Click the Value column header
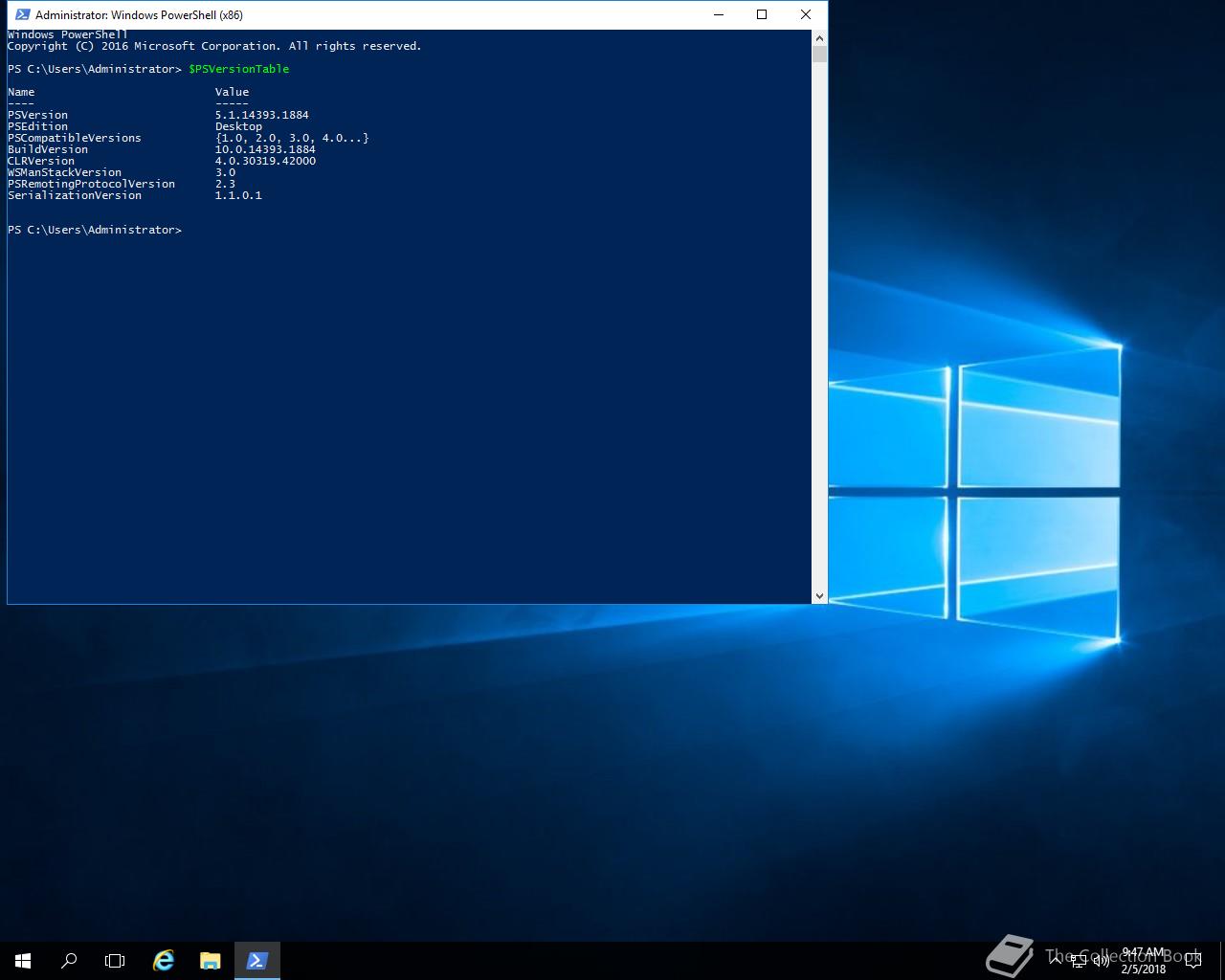 coord(232,92)
